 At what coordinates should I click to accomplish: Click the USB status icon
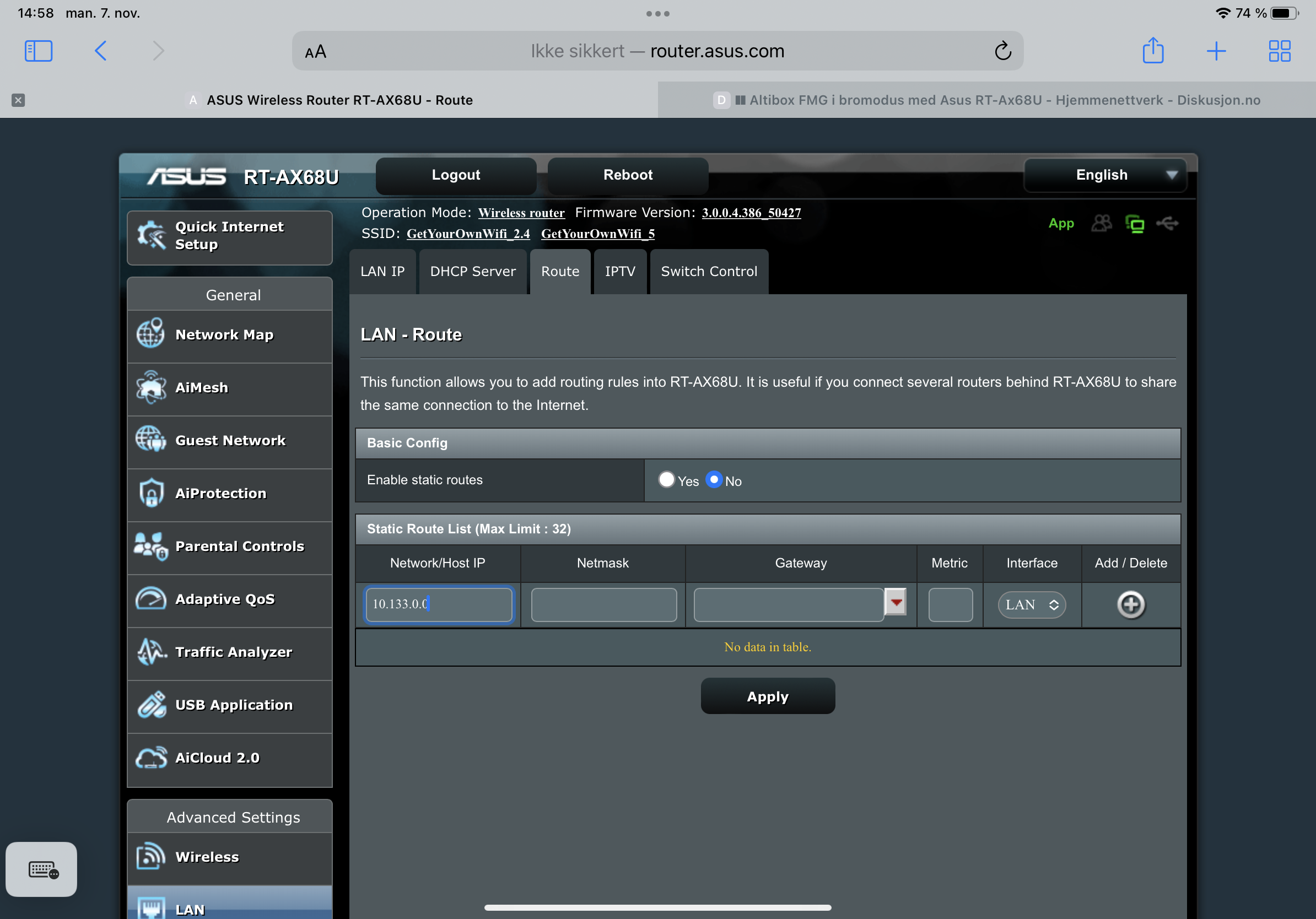click(x=1168, y=224)
